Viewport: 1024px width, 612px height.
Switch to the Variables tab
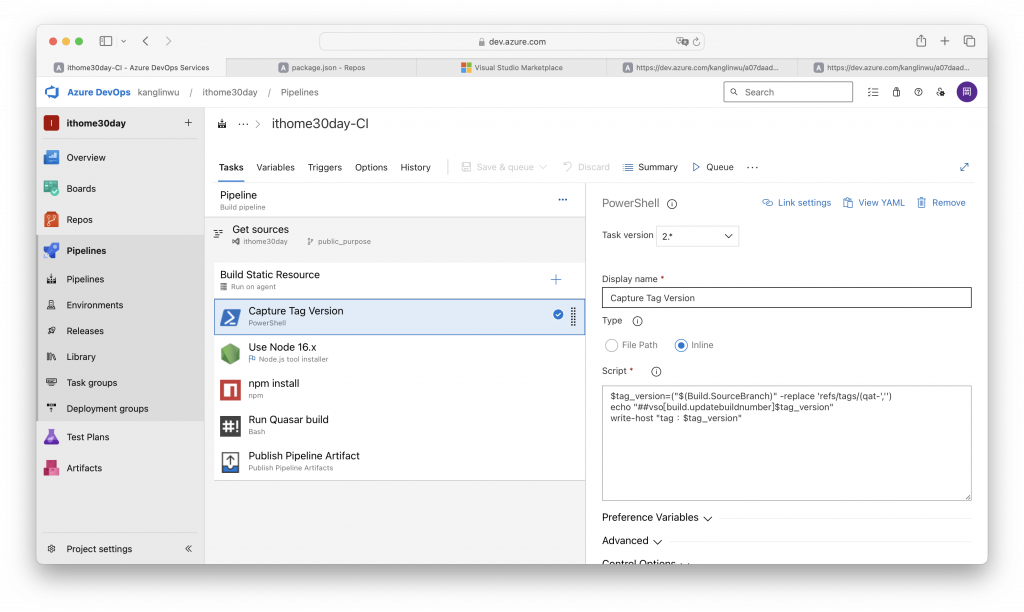[276, 167]
